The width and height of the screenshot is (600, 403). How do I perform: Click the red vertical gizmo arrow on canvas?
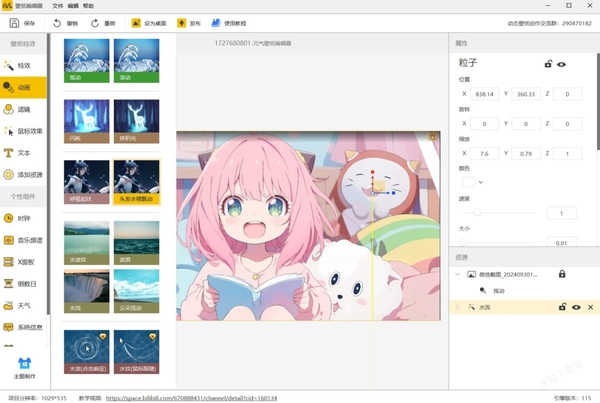tap(372, 180)
